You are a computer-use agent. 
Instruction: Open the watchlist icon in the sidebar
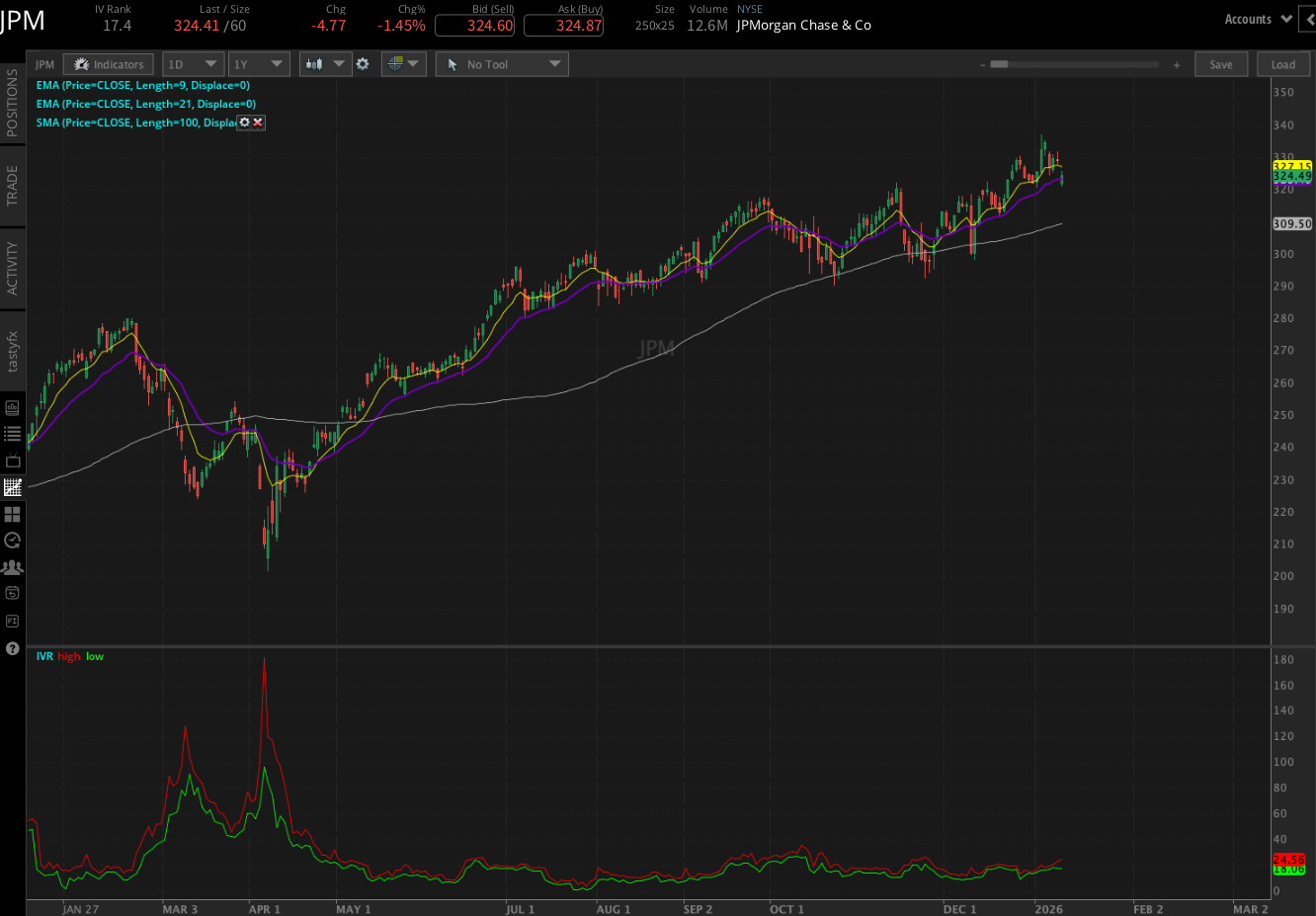click(13, 433)
